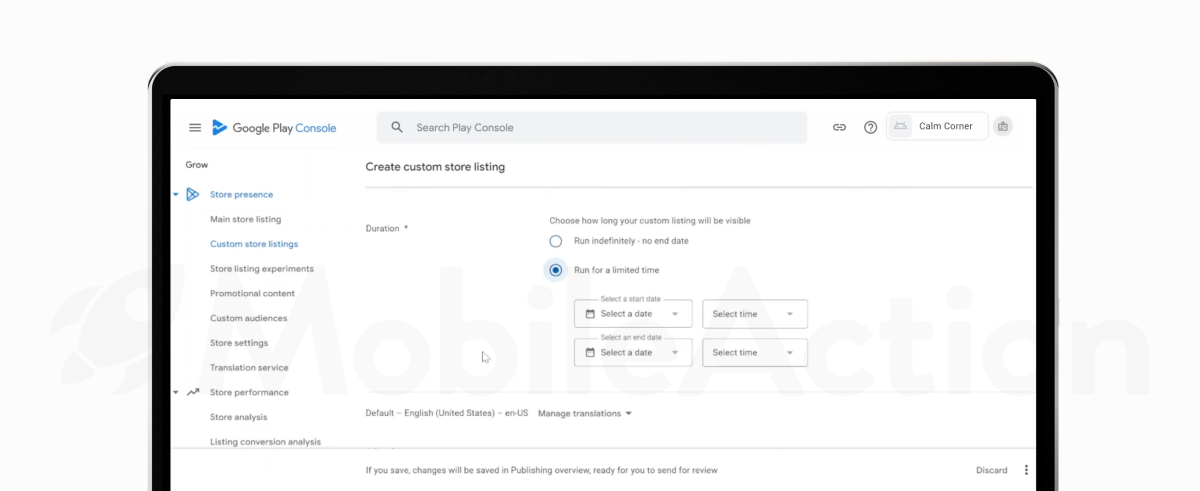Click the link icon in header
The image size is (1200, 491).
[839, 128]
